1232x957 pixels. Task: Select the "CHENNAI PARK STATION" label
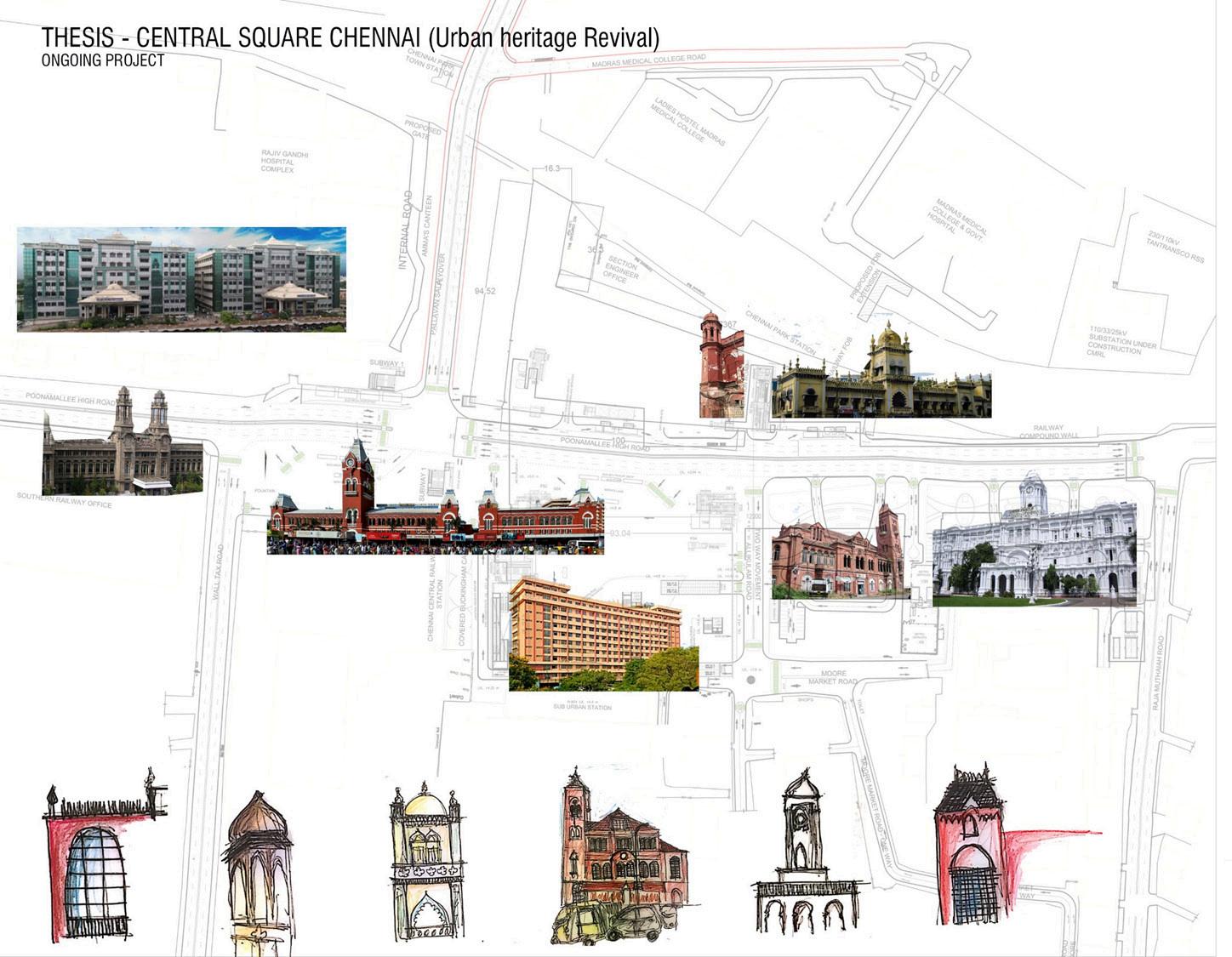(779, 333)
